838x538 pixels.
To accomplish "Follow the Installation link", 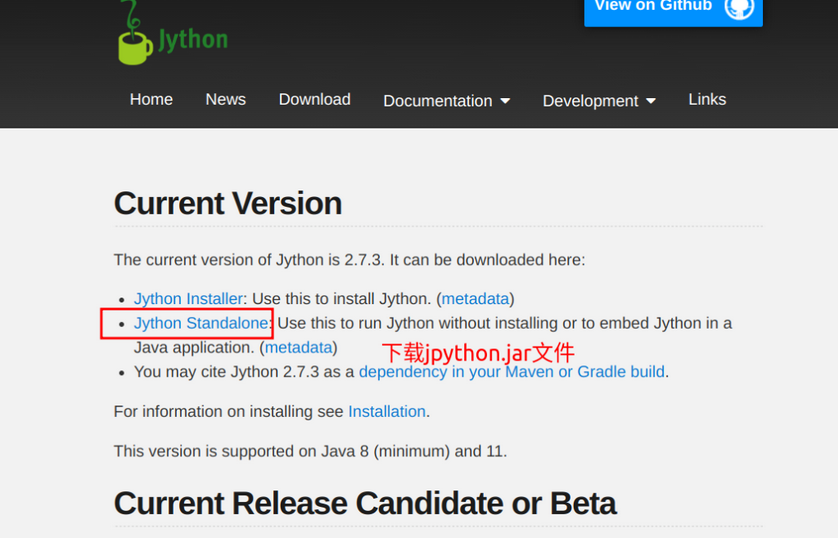I will click(387, 411).
